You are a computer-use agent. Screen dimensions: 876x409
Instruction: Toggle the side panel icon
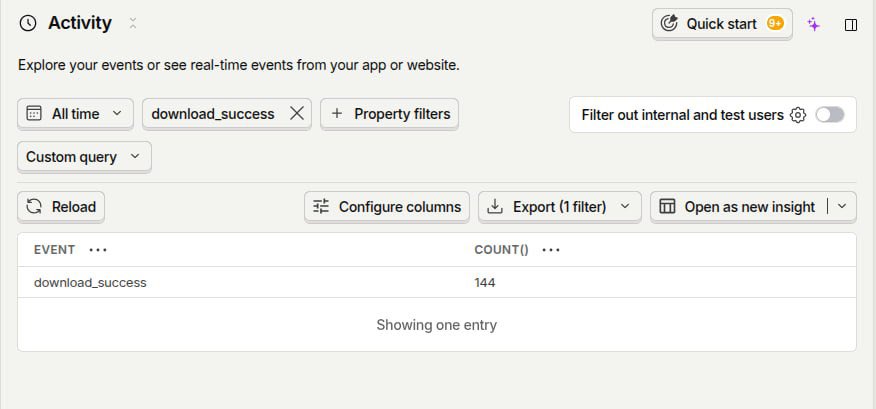tap(851, 25)
